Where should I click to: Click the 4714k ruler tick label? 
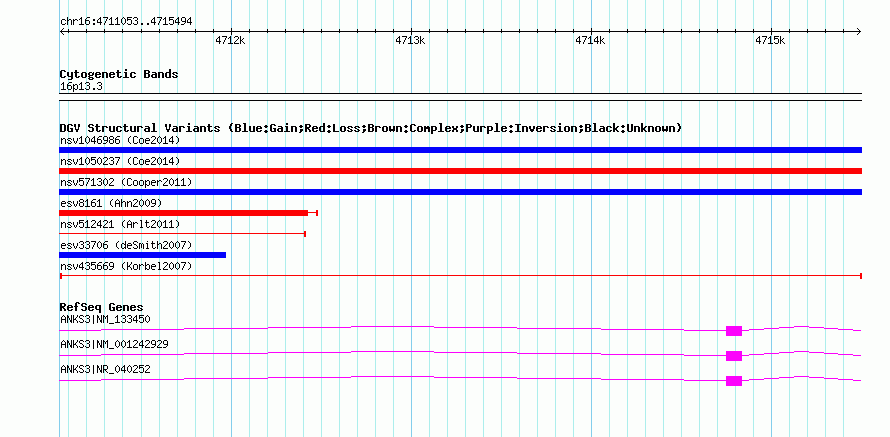590,40
